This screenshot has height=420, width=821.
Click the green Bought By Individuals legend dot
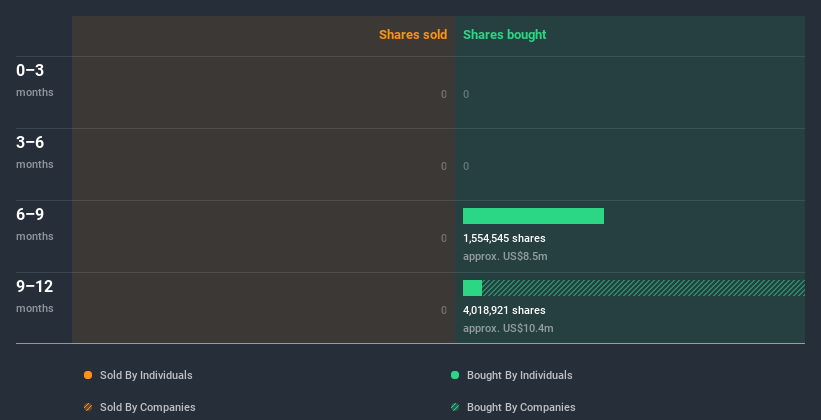(455, 375)
